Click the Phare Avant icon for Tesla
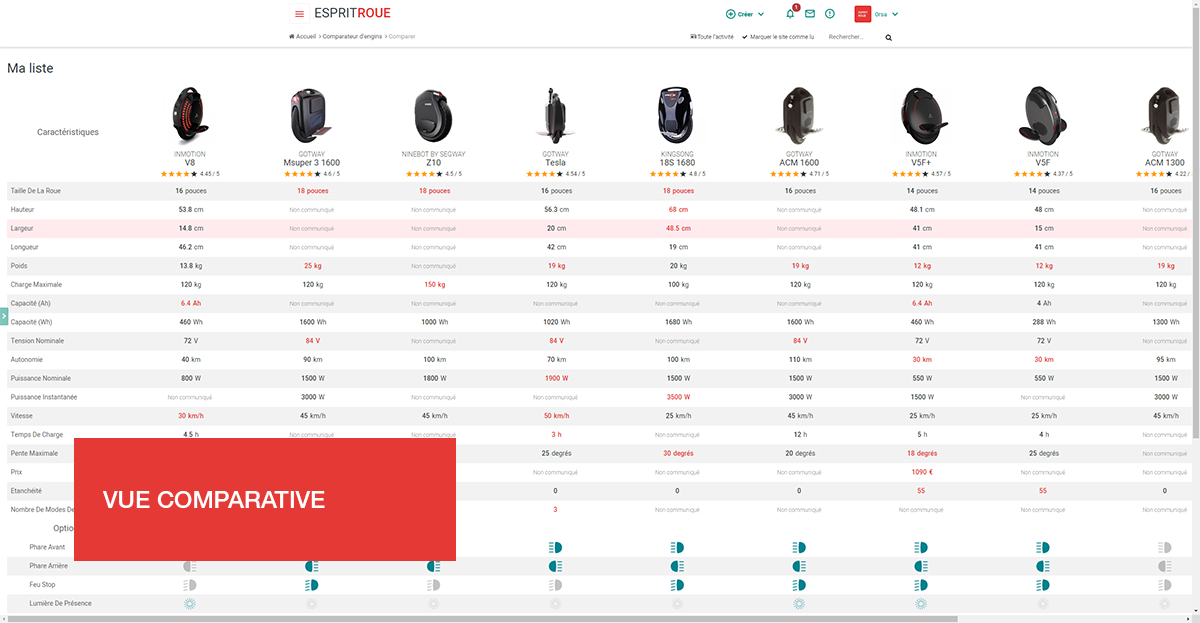This screenshot has height=623, width=1200. tap(555, 548)
